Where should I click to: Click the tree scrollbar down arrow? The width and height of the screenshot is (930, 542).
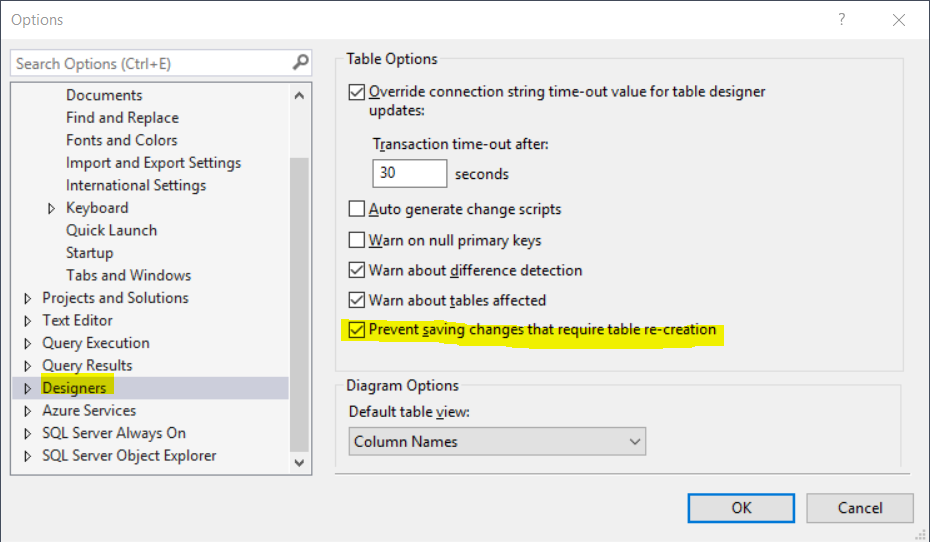pyautogui.click(x=299, y=462)
